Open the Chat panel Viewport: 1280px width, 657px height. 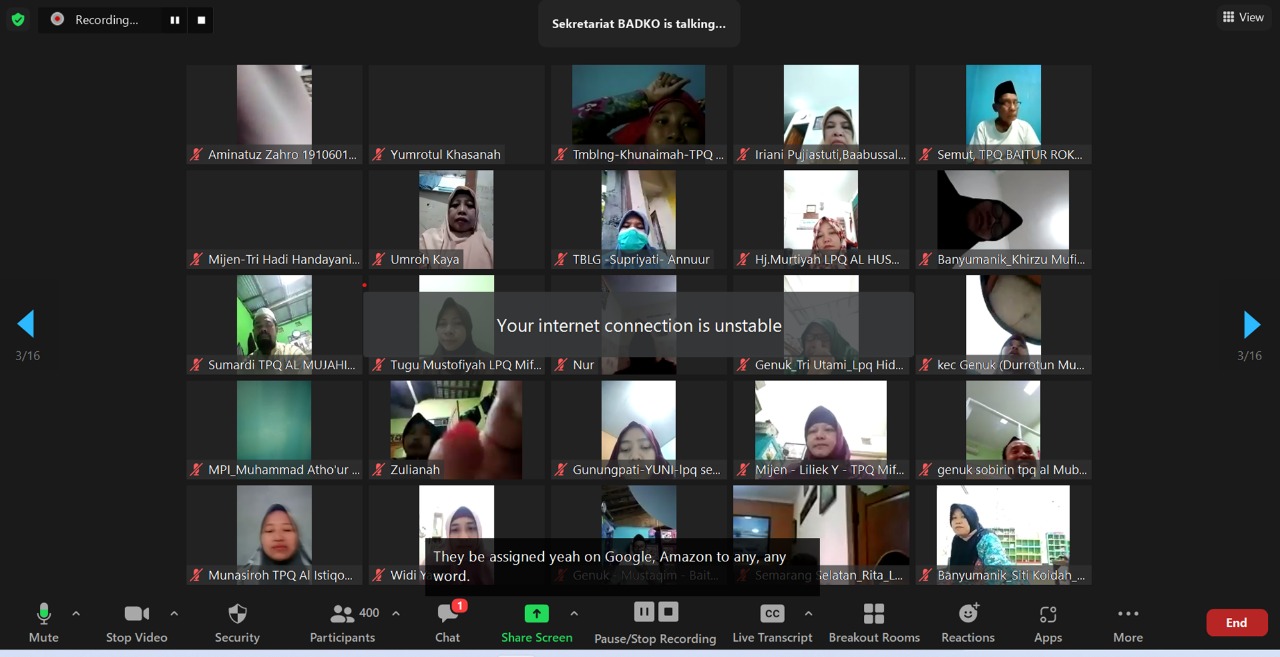click(448, 623)
